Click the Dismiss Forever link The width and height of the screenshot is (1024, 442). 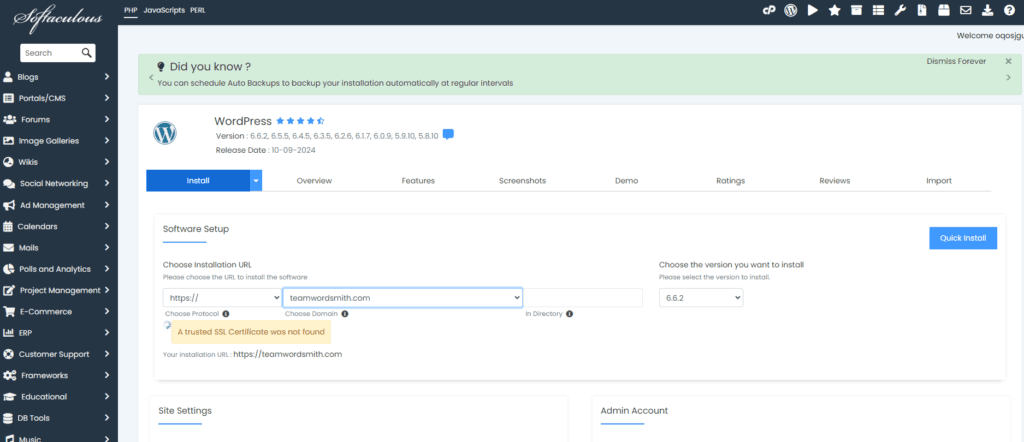[956, 61]
